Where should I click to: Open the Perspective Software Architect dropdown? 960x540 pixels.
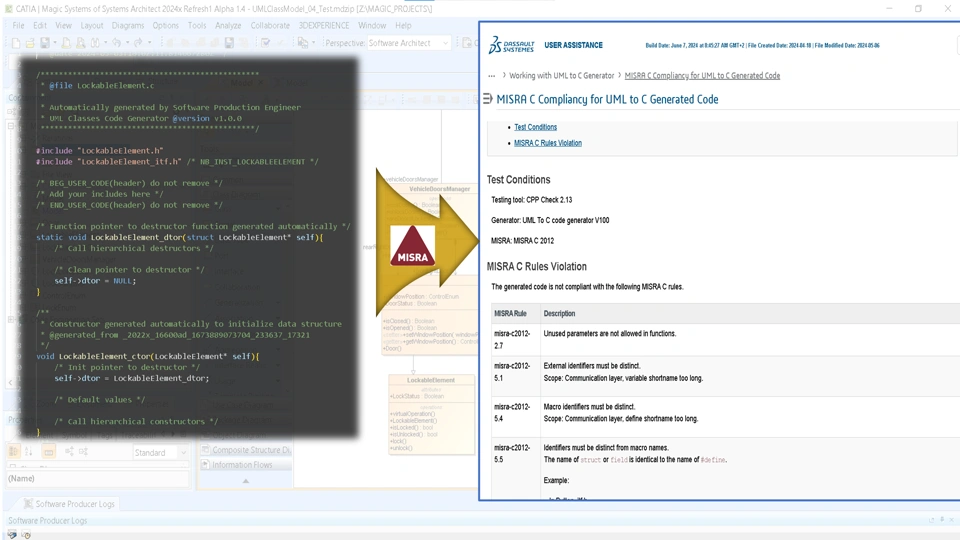(x=445, y=43)
